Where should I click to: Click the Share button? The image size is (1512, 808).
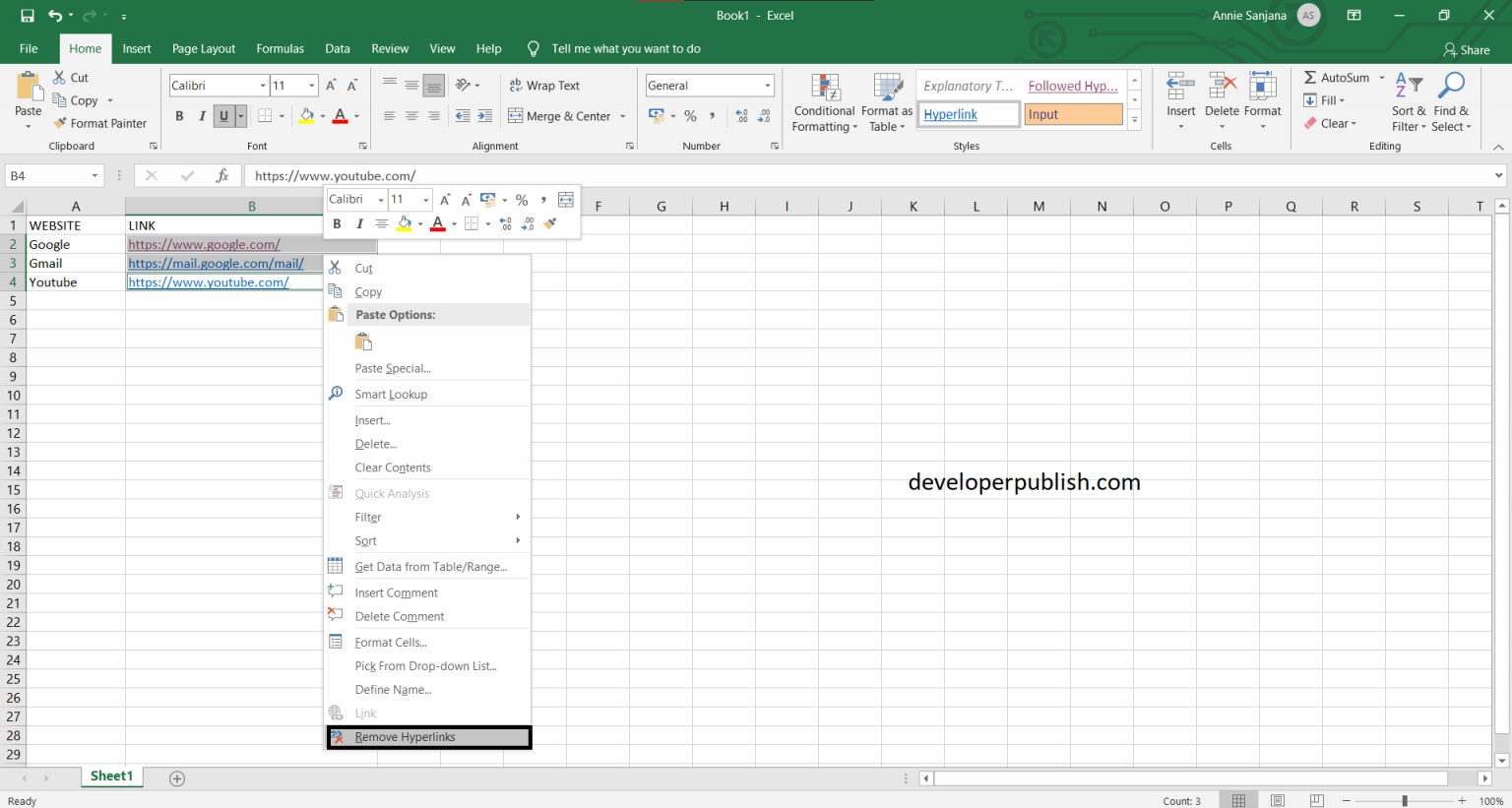coord(1466,49)
